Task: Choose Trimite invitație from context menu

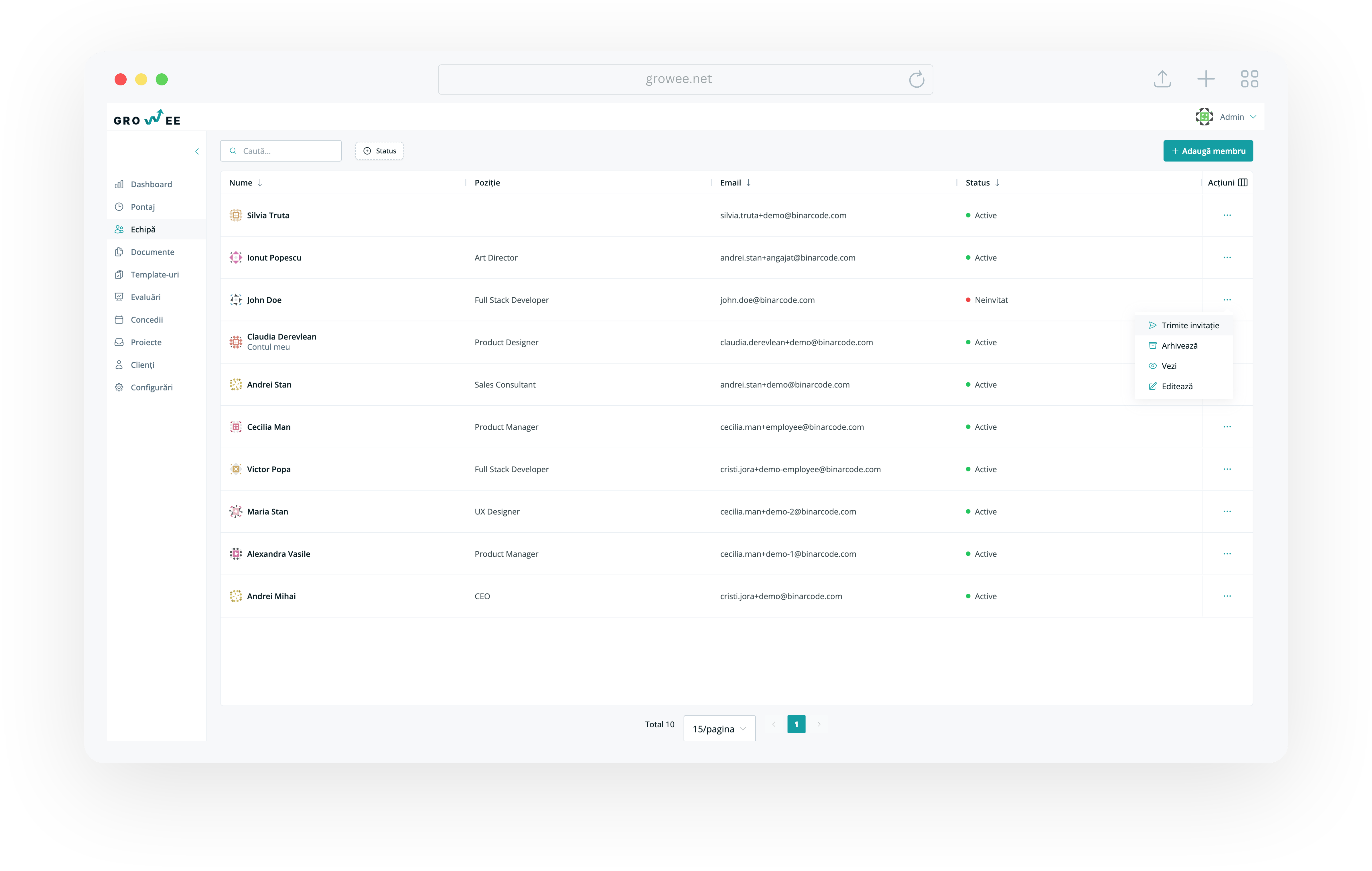Action: (1184, 325)
